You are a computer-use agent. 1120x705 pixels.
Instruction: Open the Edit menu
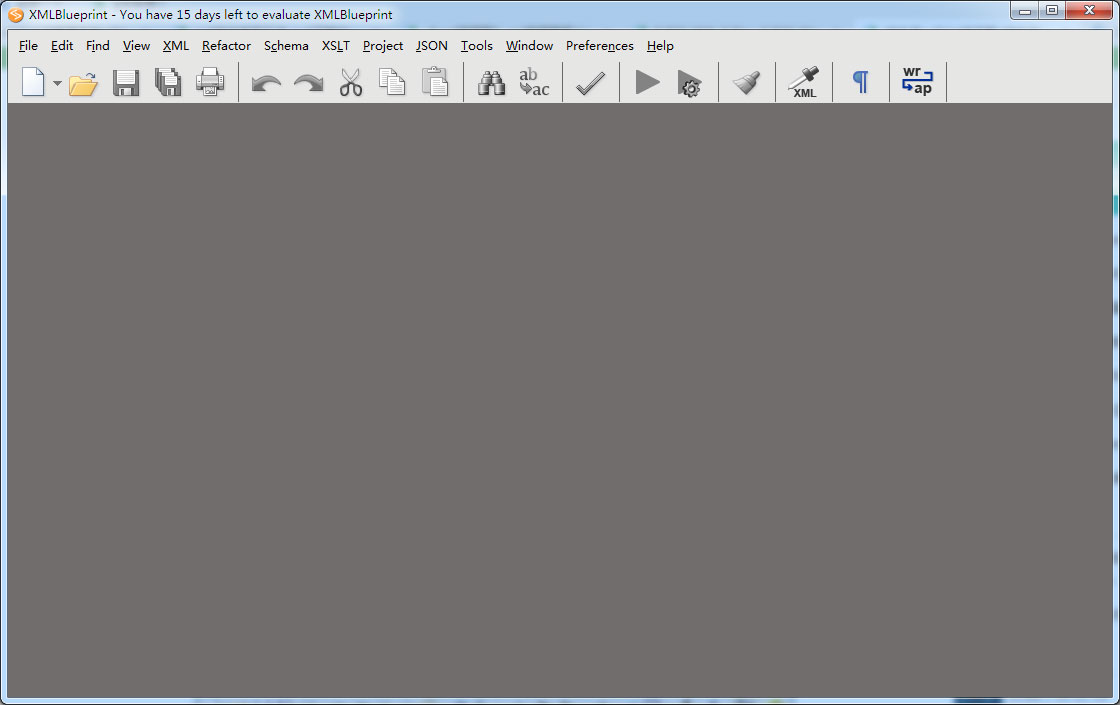point(61,46)
